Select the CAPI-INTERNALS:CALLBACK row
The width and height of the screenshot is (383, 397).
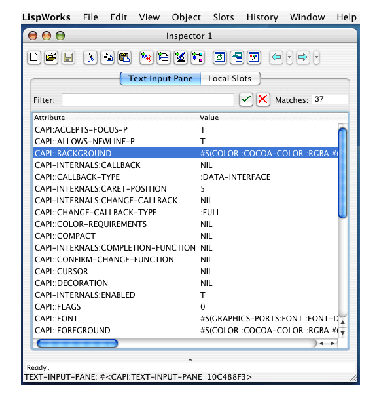tap(185, 165)
